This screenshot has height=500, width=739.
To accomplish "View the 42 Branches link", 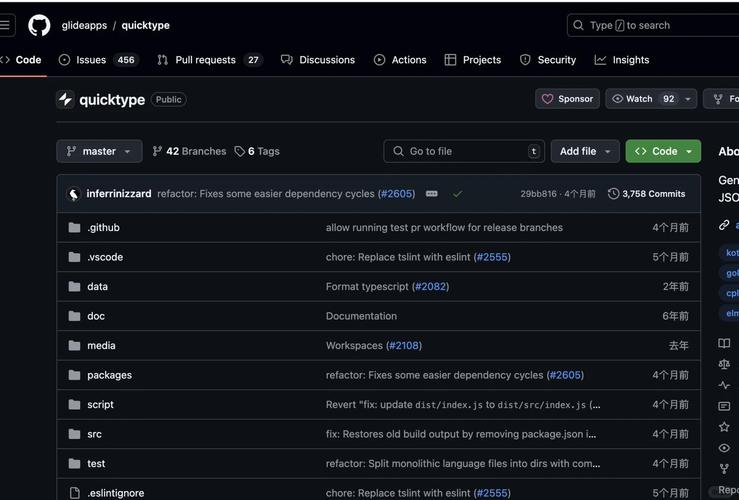I will 189,151.
